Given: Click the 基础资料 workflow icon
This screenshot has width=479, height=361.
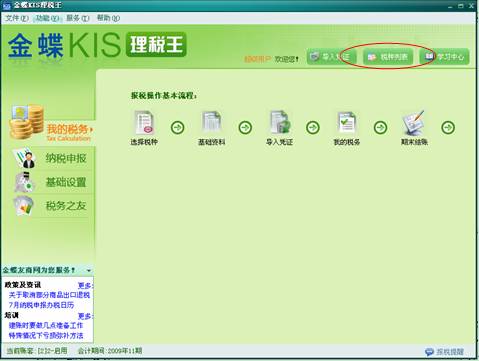Looking at the screenshot, I should [x=212, y=123].
